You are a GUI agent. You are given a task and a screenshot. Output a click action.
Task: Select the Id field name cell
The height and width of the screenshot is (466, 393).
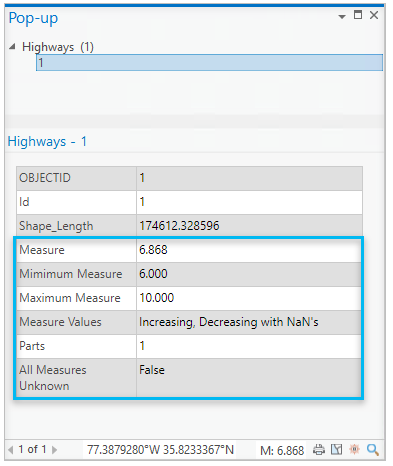(76, 202)
